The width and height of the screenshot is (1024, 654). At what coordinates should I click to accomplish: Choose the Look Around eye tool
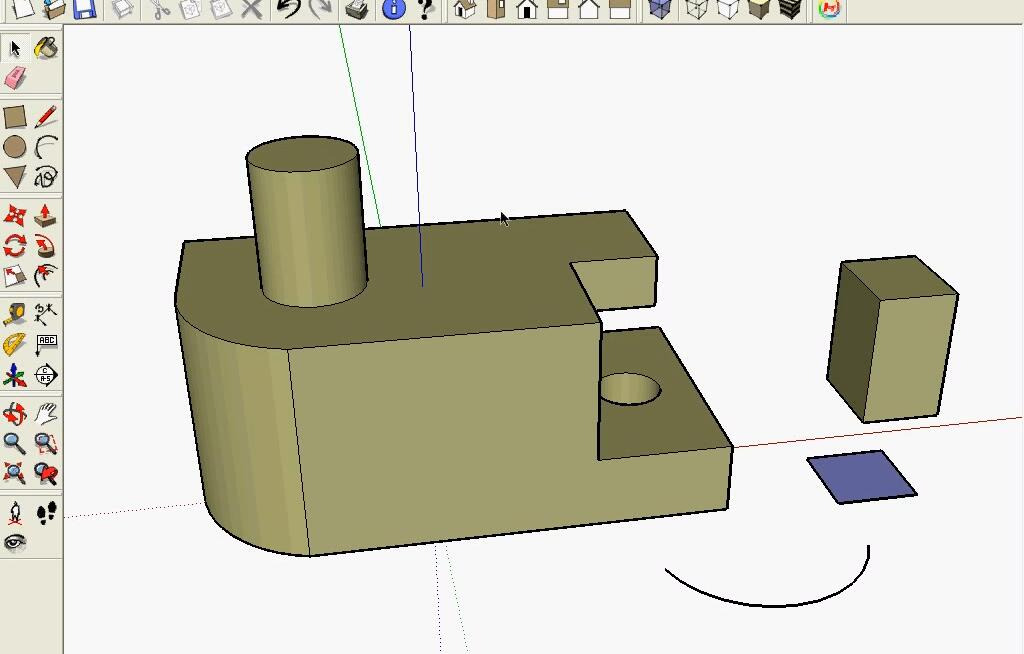tap(15, 542)
